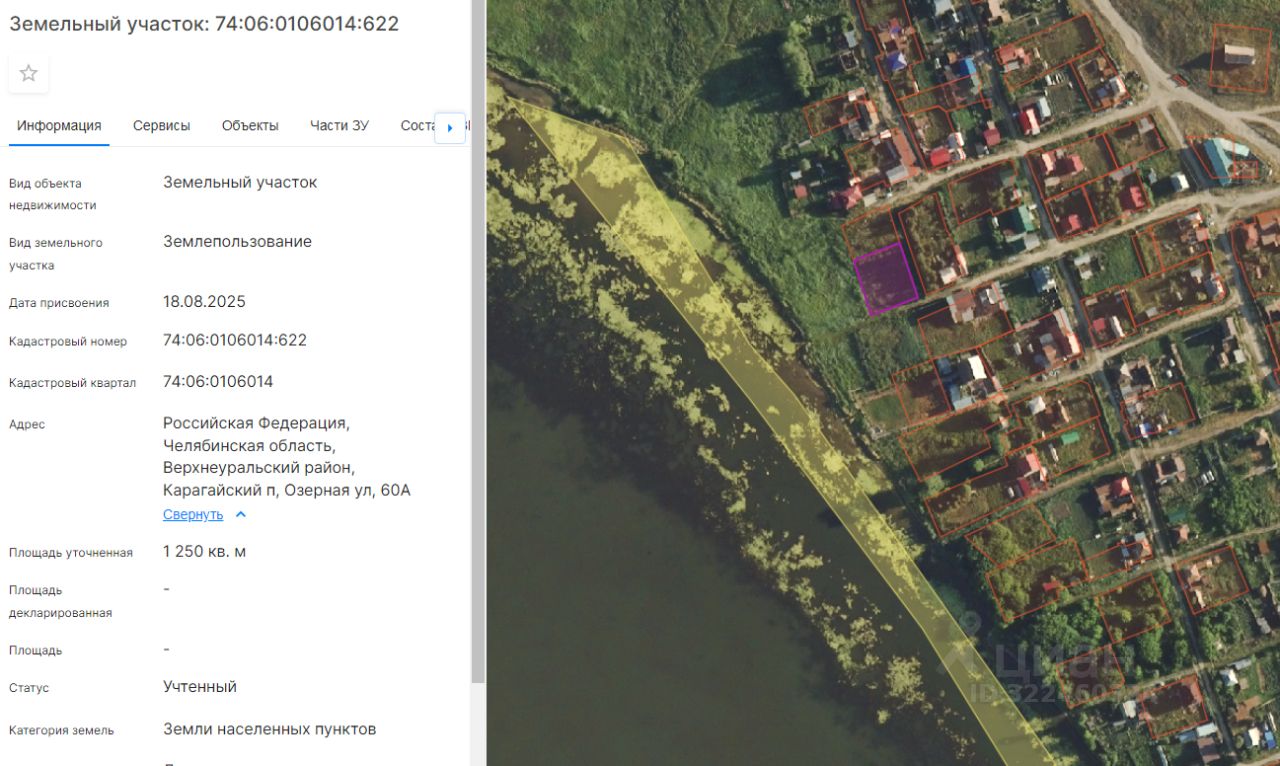
Task: Select the purple highlighted parcel on map
Action: click(885, 279)
